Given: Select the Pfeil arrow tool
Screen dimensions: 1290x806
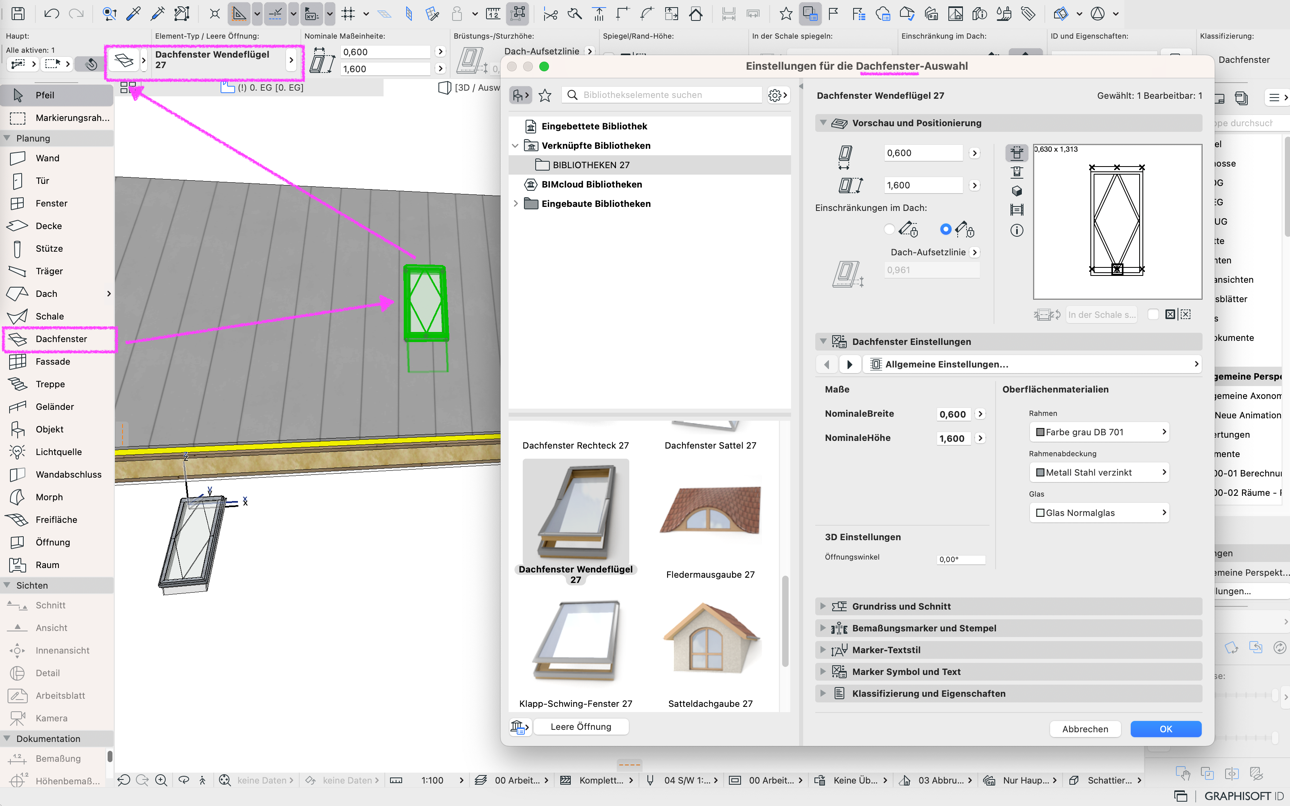Looking at the screenshot, I should [x=57, y=95].
